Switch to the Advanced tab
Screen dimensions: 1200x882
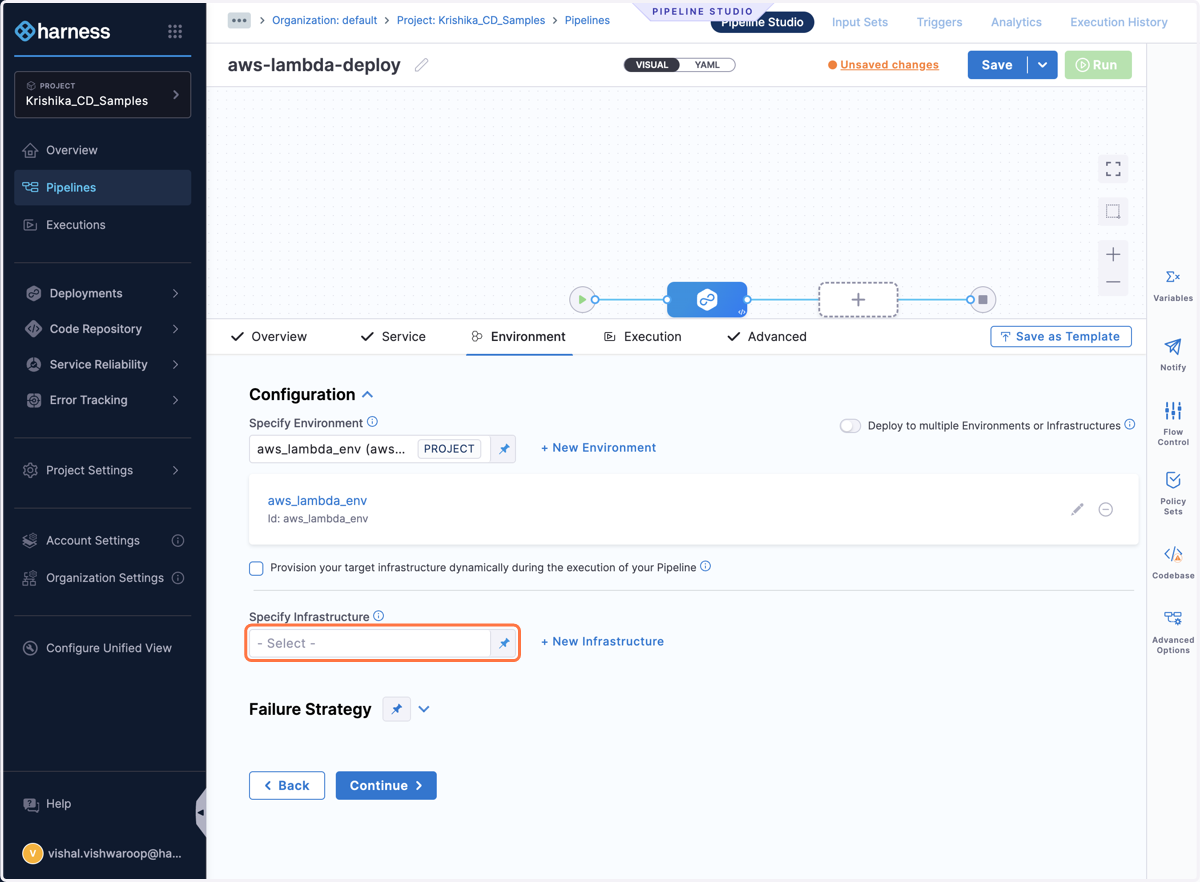[767, 337]
